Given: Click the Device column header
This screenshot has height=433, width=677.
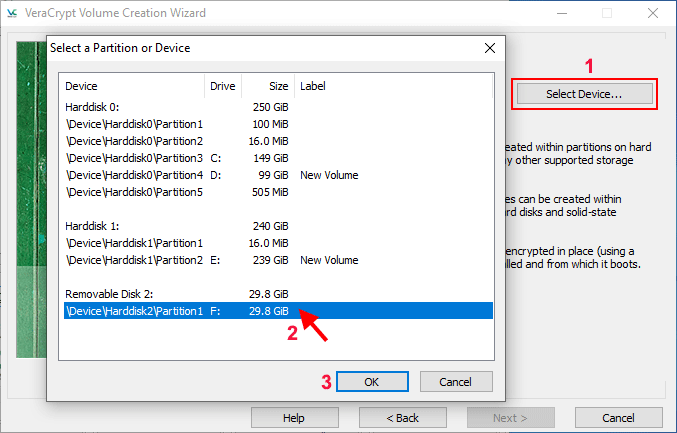Looking at the screenshot, I should pyautogui.click(x=132, y=86).
